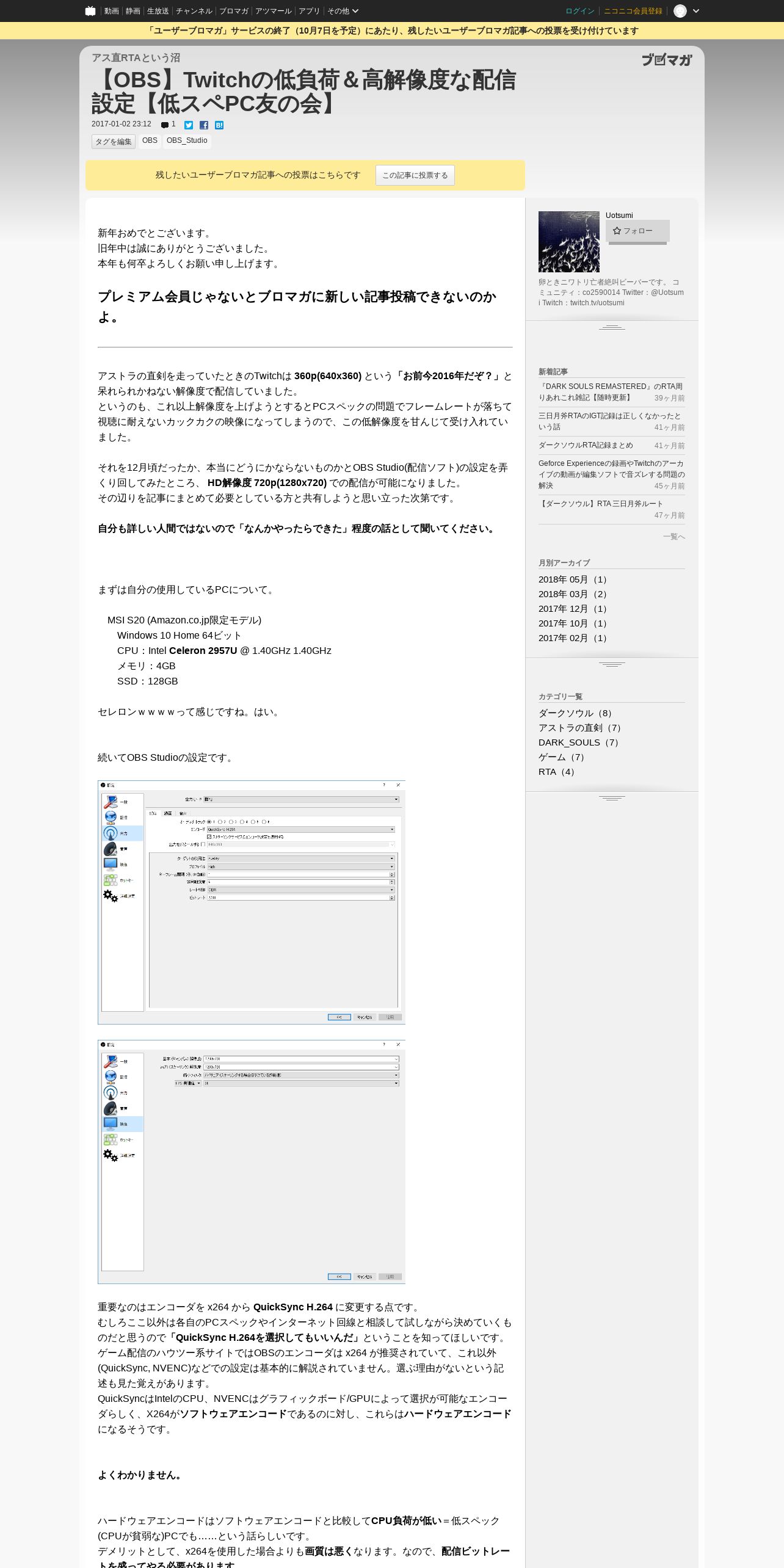The image size is (784, 1568).
Task: Click the Niconico TV logo icon
Action: click(90, 11)
